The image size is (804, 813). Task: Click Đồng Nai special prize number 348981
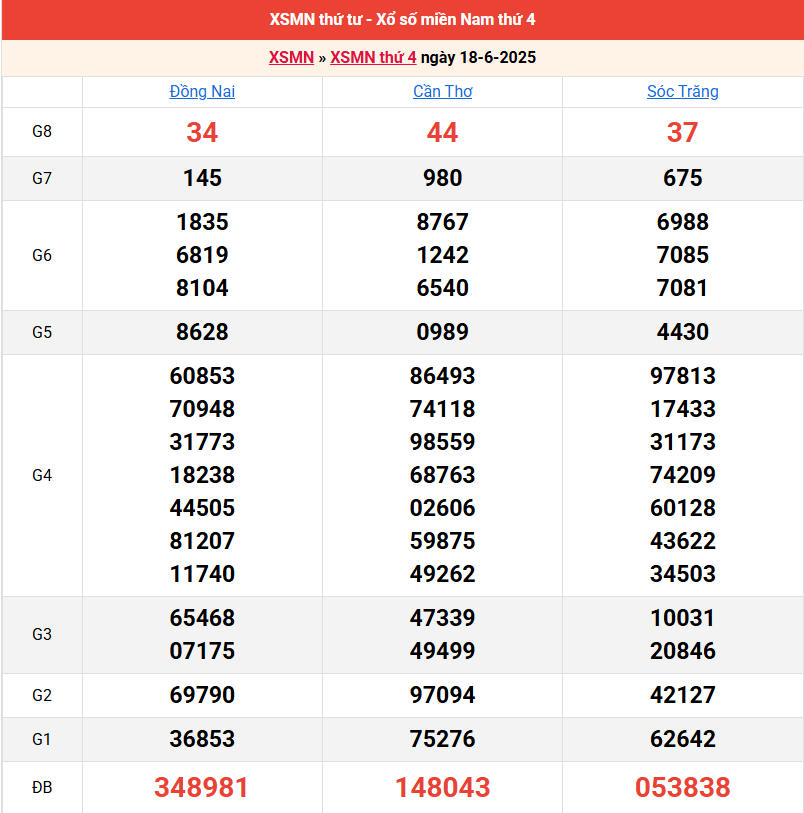tap(202, 787)
